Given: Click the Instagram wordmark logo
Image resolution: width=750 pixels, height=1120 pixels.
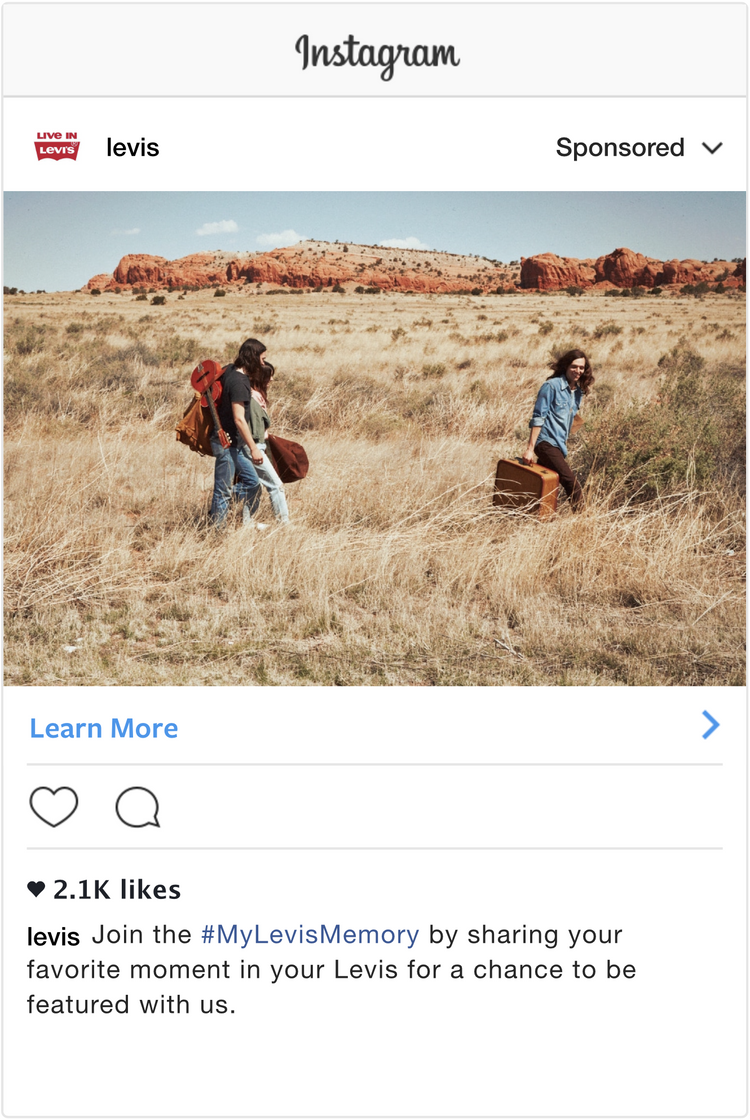Looking at the screenshot, I should pyautogui.click(x=377, y=55).
